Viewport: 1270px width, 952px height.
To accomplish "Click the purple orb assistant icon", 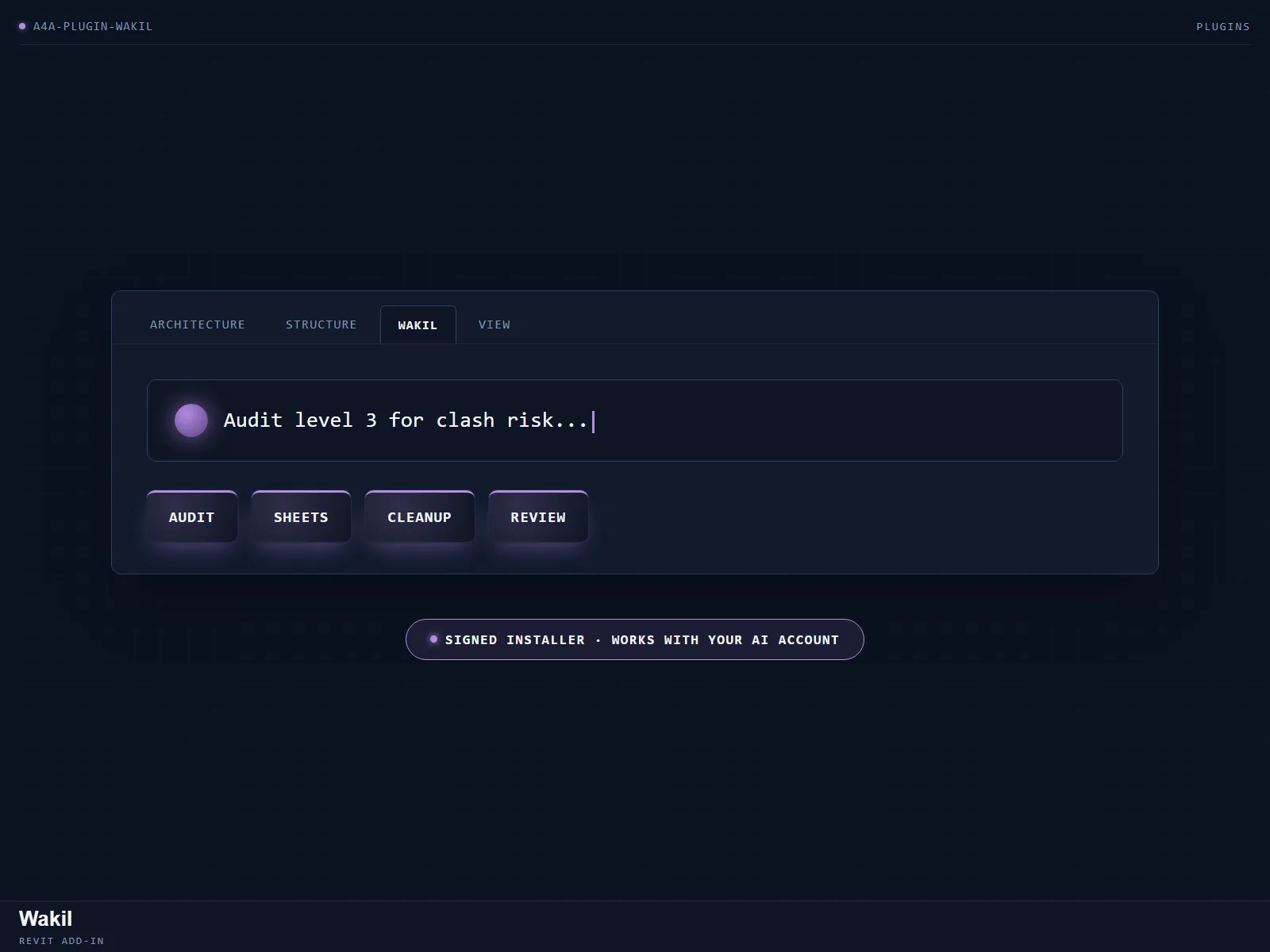I will pos(191,420).
